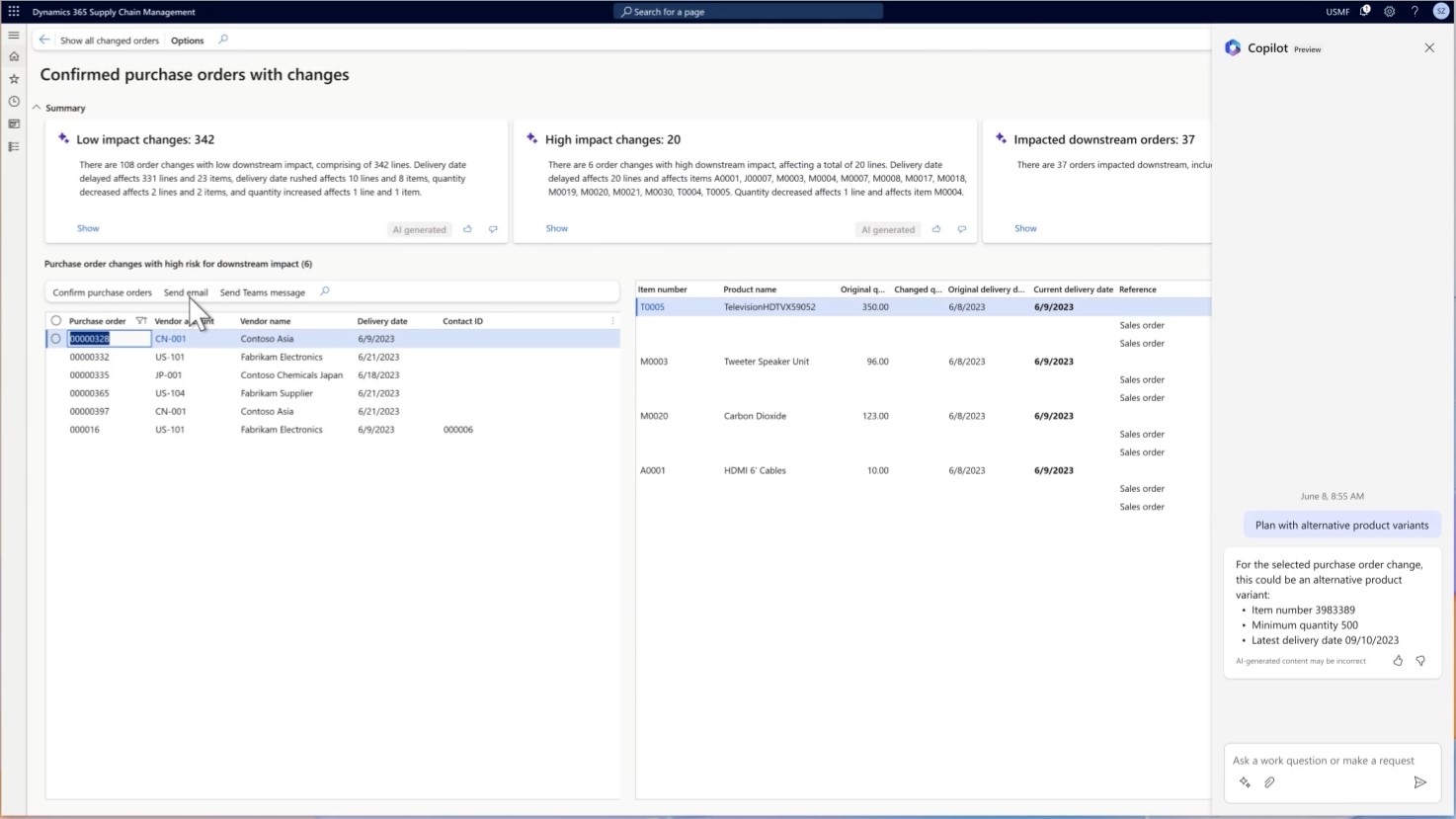Click USMF company selector

pyautogui.click(x=1337, y=12)
